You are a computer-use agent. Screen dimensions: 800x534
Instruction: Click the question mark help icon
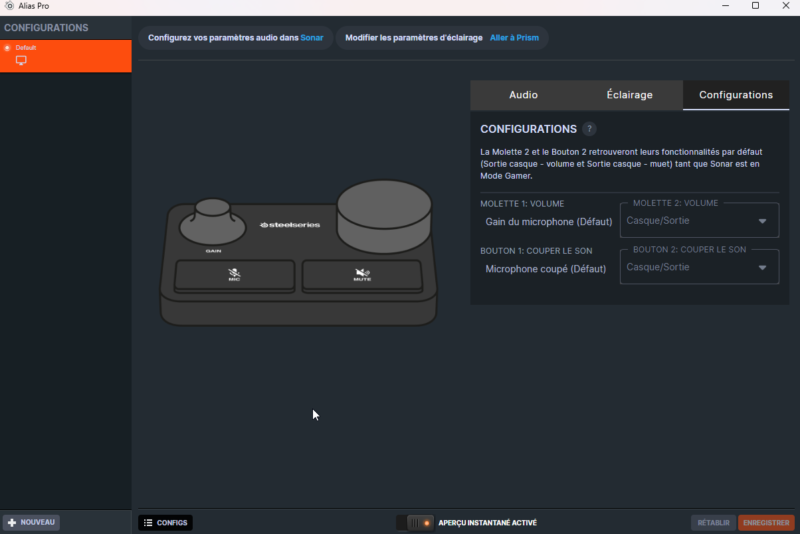click(x=590, y=129)
